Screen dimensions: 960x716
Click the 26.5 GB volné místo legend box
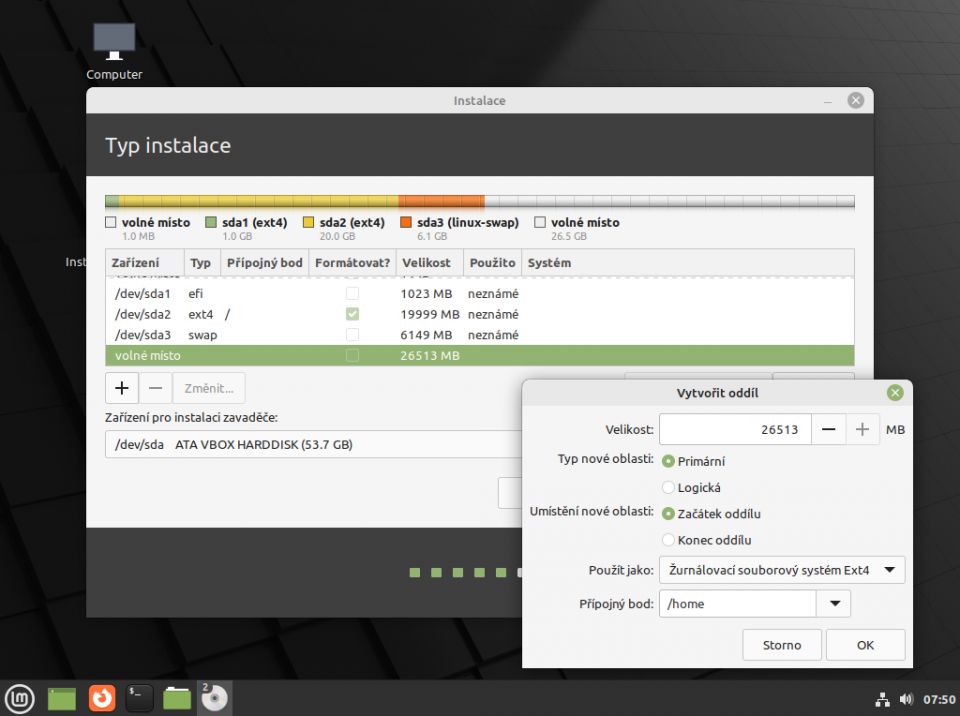click(x=540, y=222)
